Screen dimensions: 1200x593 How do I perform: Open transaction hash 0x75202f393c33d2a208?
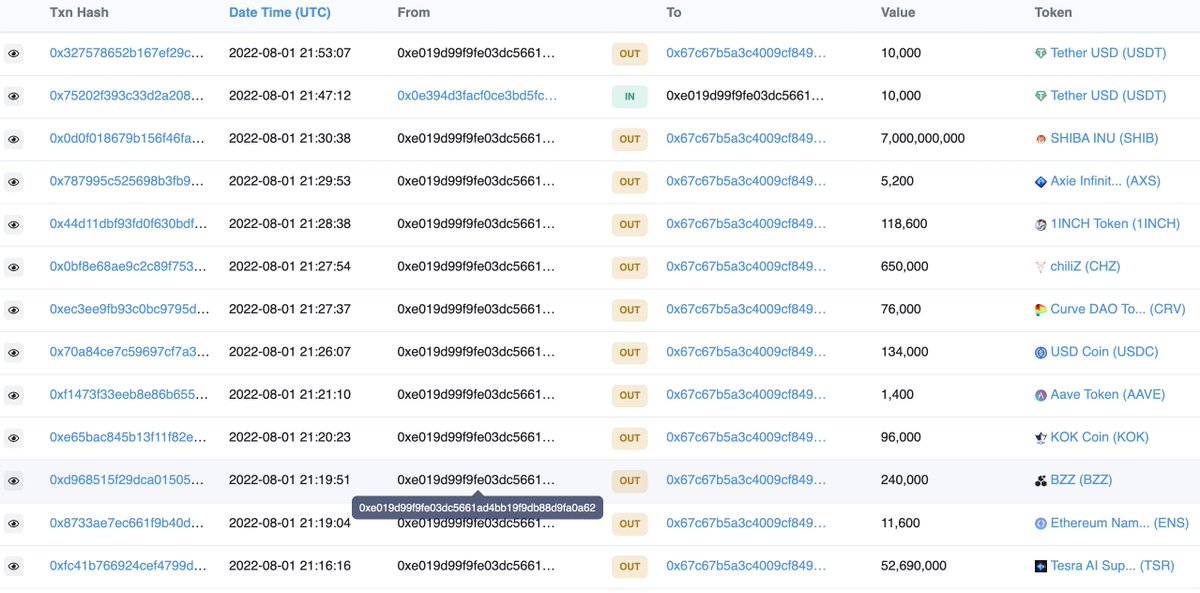point(128,96)
